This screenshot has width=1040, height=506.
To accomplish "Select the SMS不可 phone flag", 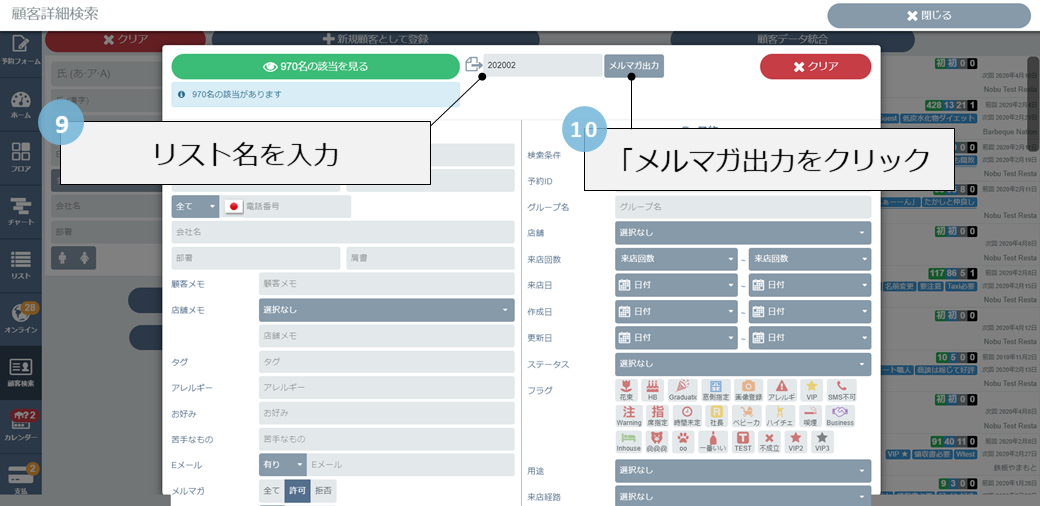I will pyautogui.click(x=842, y=389).
